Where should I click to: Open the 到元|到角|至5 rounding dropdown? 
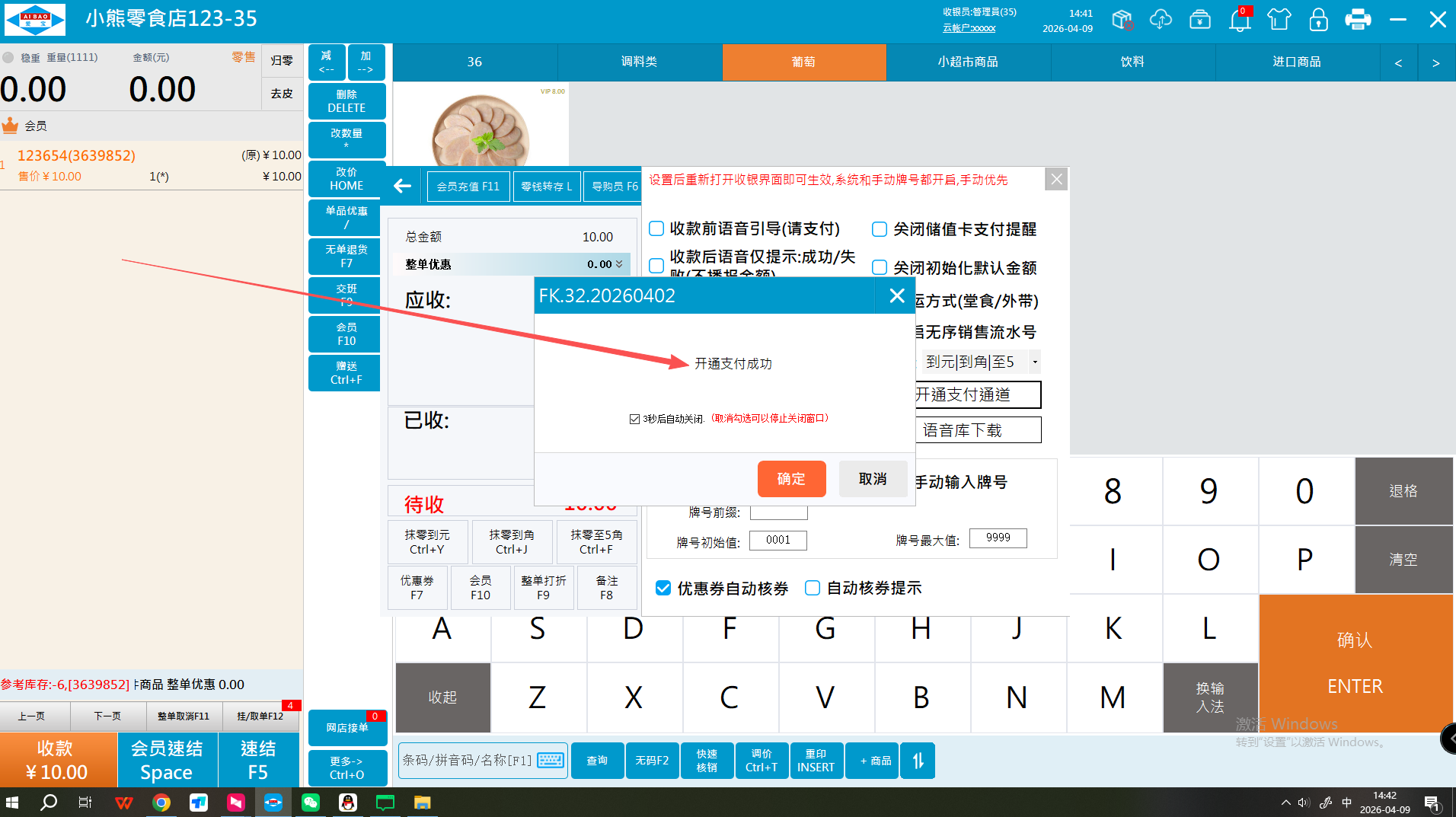(1034, 362)
